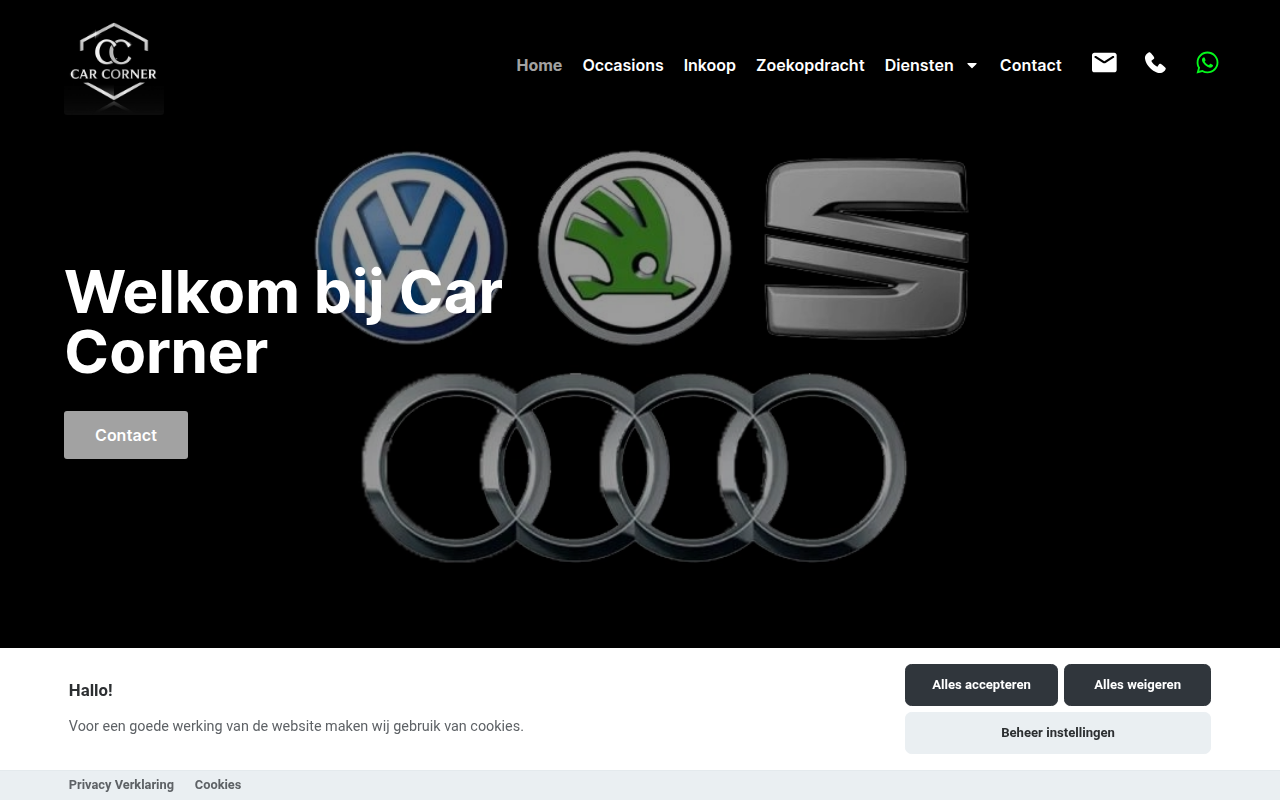
Task: Open the email envelope icon
Action: (x=1104, y=63)
